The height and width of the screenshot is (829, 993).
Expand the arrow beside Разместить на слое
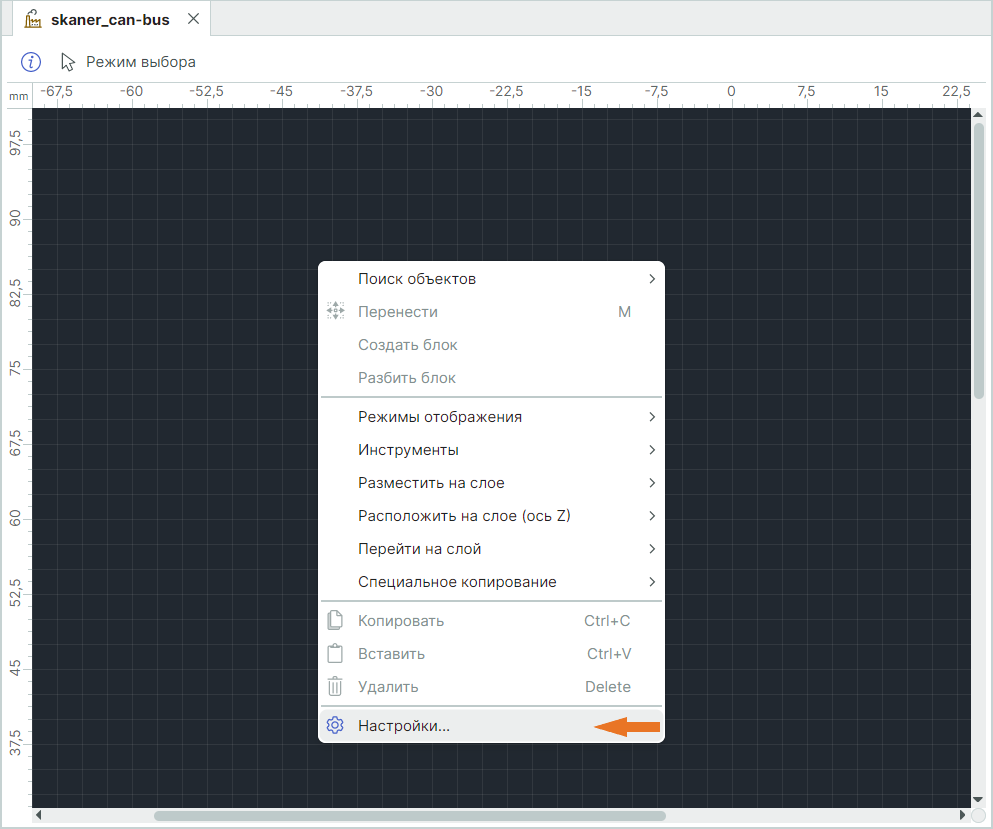click(652, 483)
